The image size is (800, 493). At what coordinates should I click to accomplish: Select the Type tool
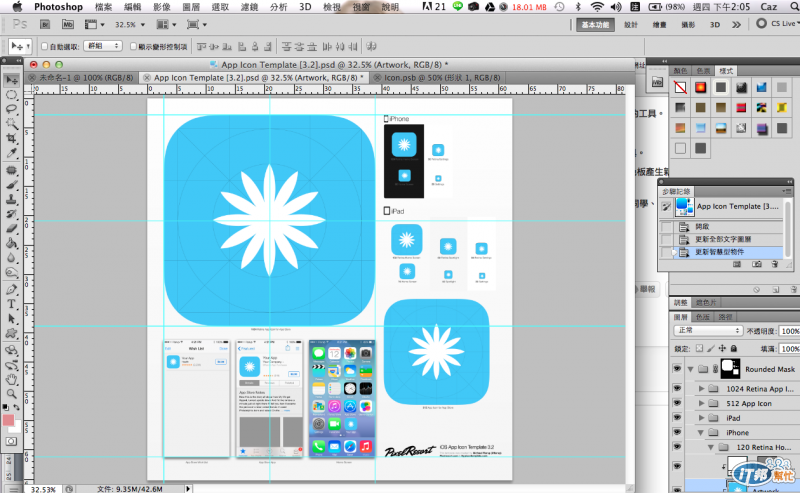(x=11, y=304)
